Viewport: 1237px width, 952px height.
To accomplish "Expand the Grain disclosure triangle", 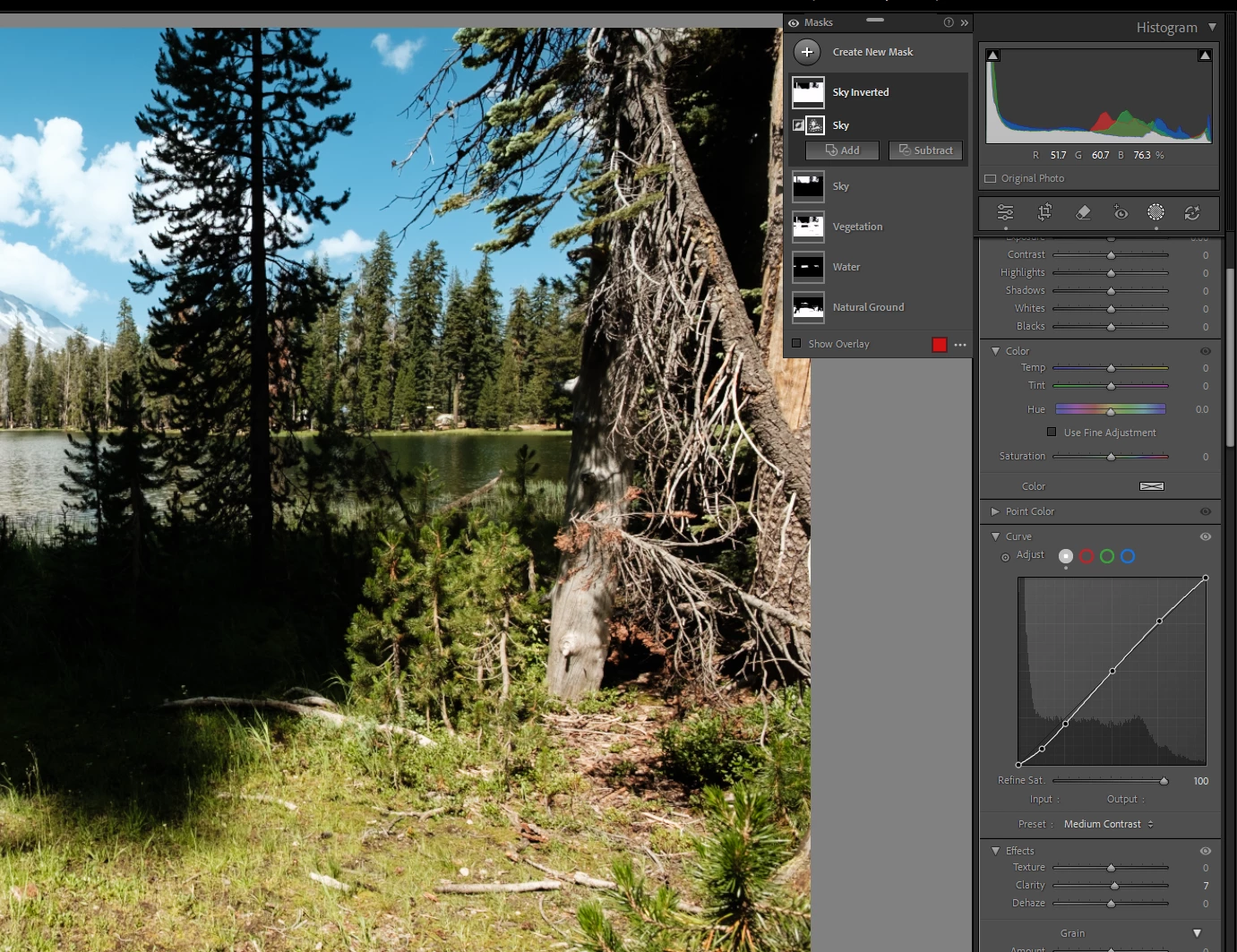I will (1197, 933).
